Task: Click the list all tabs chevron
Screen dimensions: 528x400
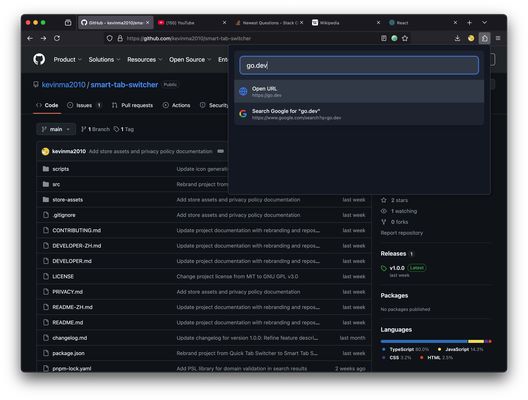Action: pos(484,23)
